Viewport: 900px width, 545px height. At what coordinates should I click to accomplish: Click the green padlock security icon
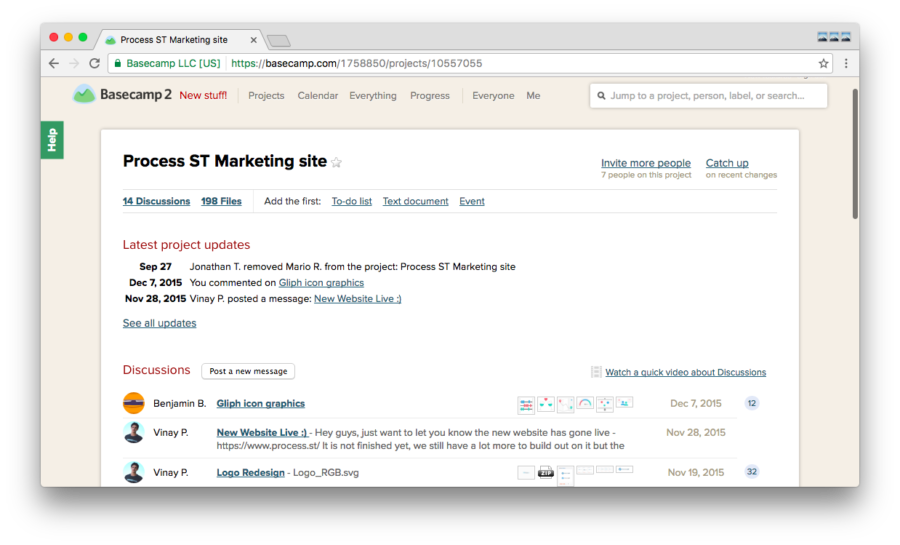[118, 64]
